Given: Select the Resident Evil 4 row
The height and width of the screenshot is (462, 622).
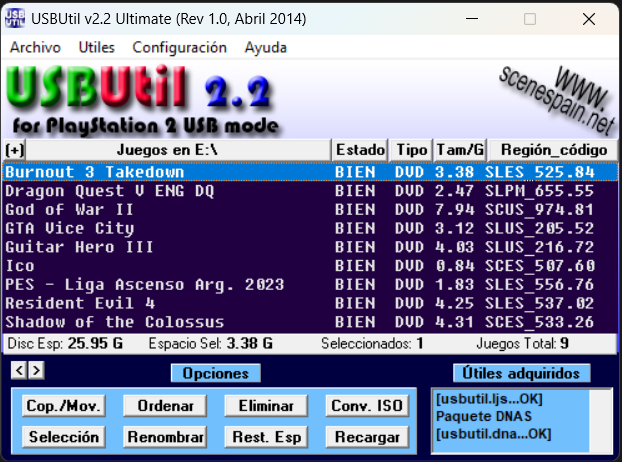Looking at the screenshot, I should [311, 303].
